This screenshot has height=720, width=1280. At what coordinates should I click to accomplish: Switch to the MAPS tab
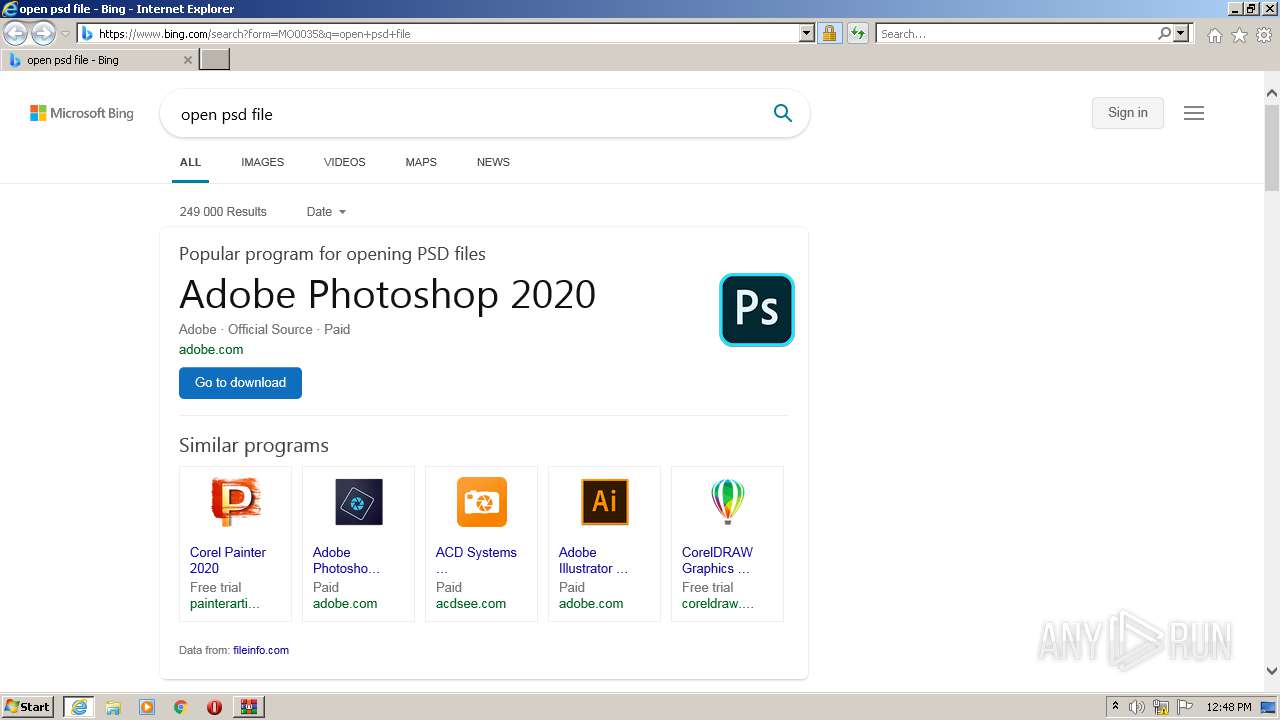coord(421,162)
